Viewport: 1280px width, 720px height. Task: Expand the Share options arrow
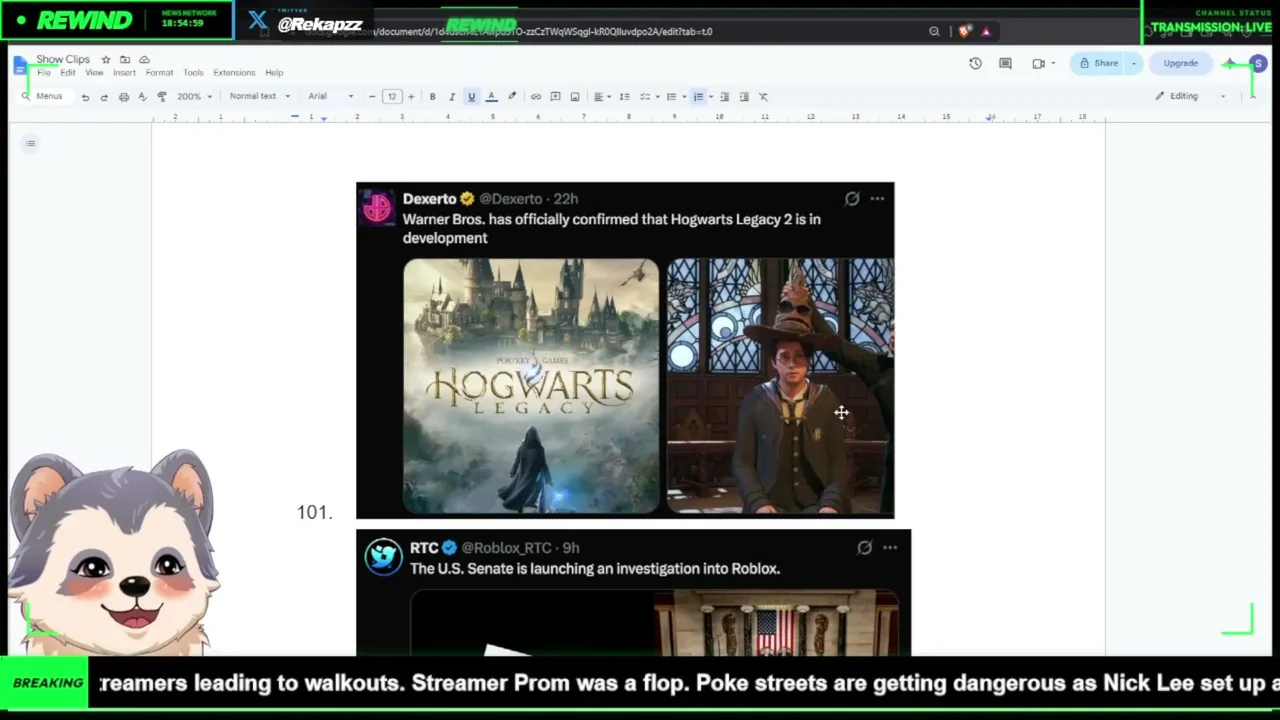click(x=1133, y=64)
